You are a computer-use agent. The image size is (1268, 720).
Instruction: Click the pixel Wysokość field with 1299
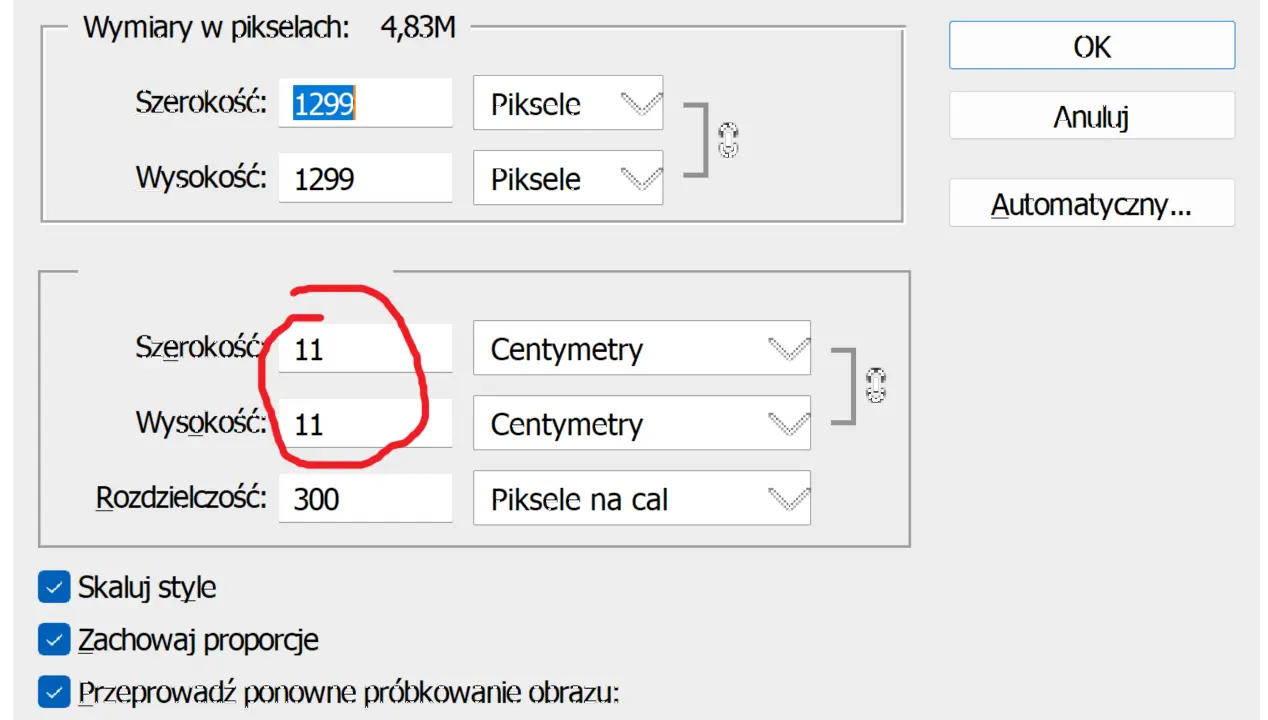(x=365, y=177)
